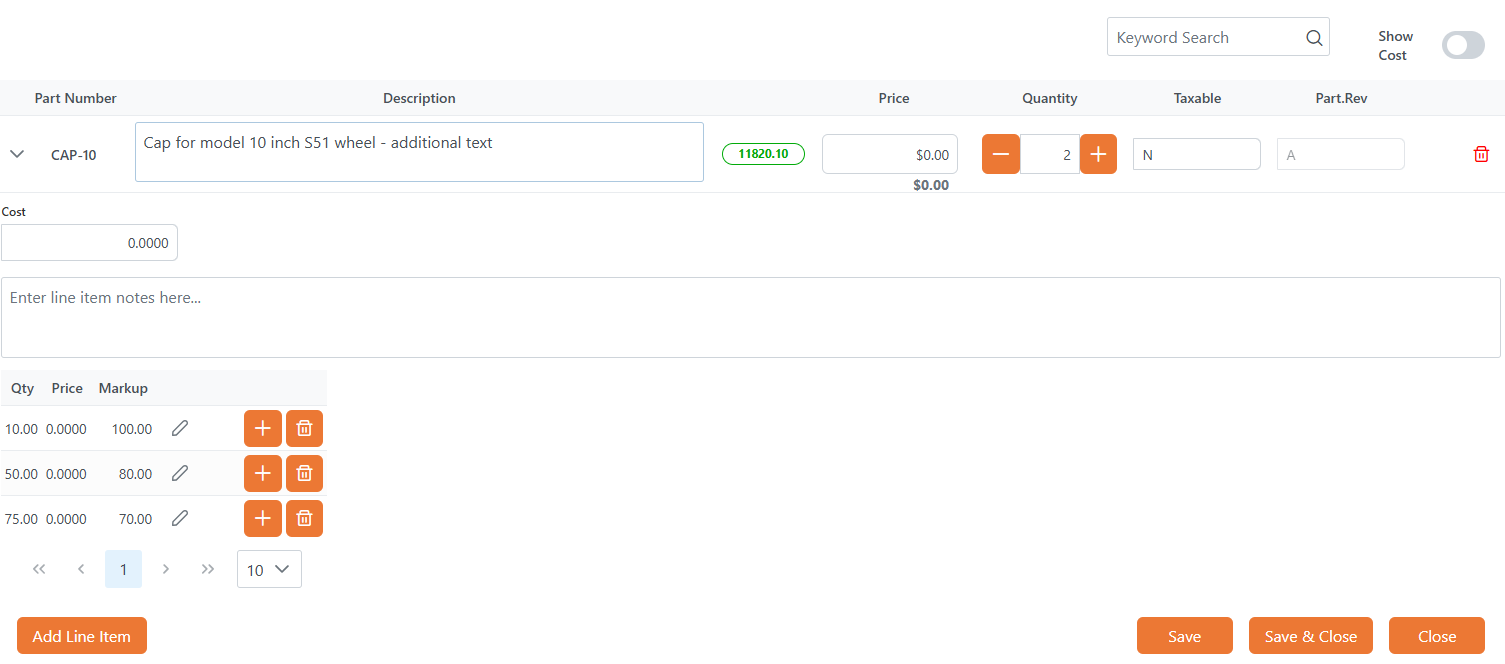Enable the Show Cost toggle

click(x=1462, y=45)
